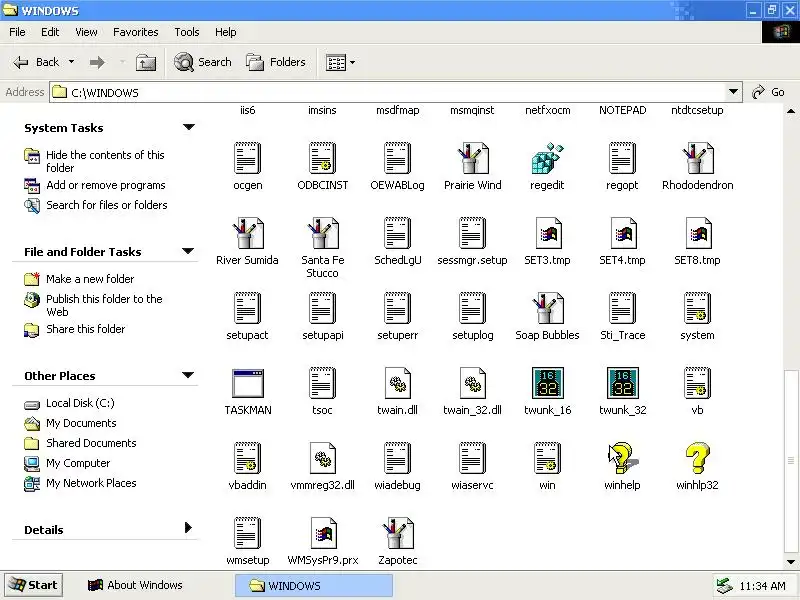Select the regedit file icon

point(547,158)
